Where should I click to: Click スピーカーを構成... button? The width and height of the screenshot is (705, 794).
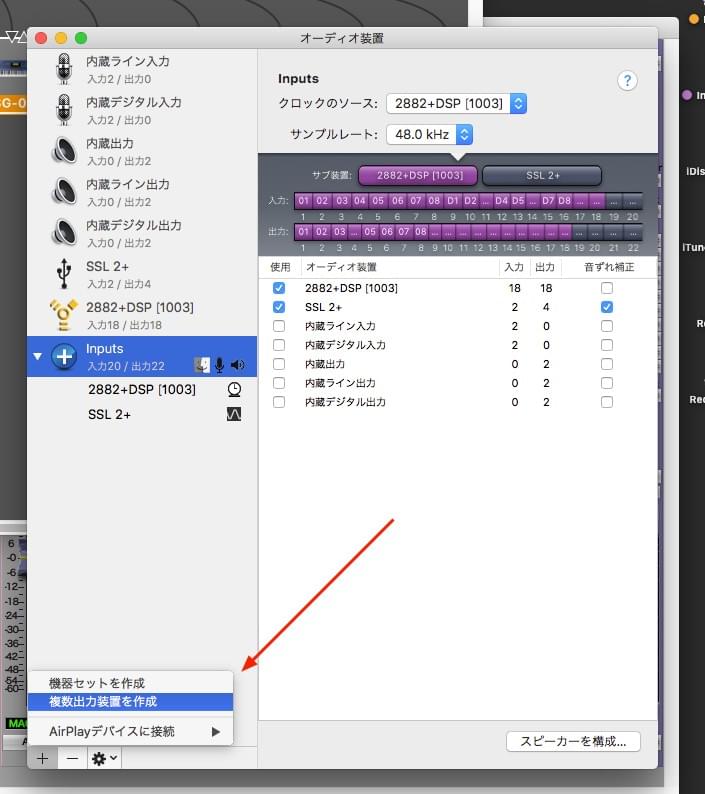click(x=573, y=741)
